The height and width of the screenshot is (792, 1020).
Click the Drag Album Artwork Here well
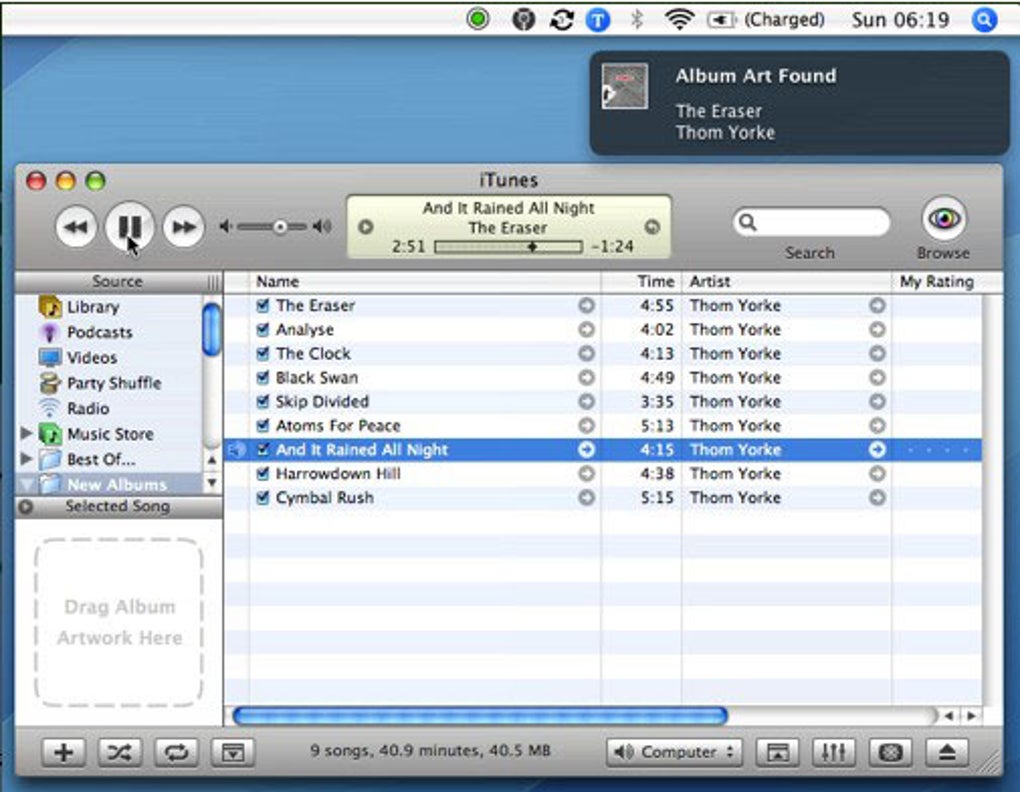(118, 623)
